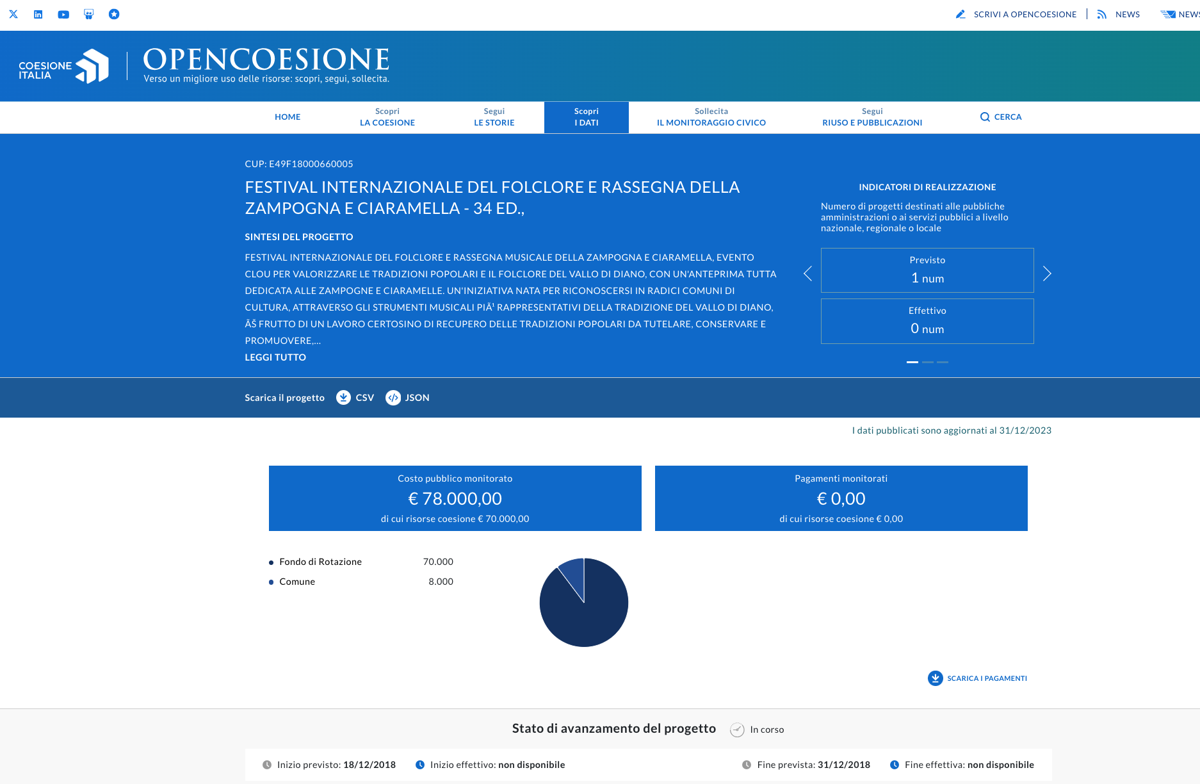Go to Segui Le Storie section
Screen dimensions: 1200x784
click(x=494, y=117)
